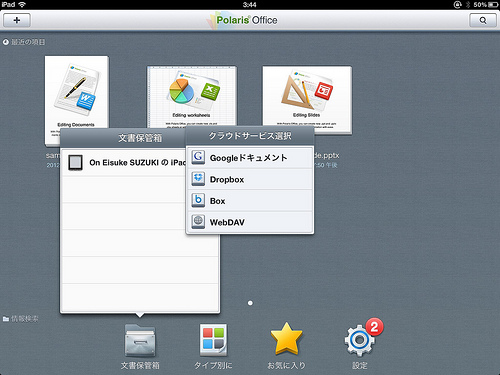Tap the orientation lock status icon
500x375 pixels.
coord(457,5)
